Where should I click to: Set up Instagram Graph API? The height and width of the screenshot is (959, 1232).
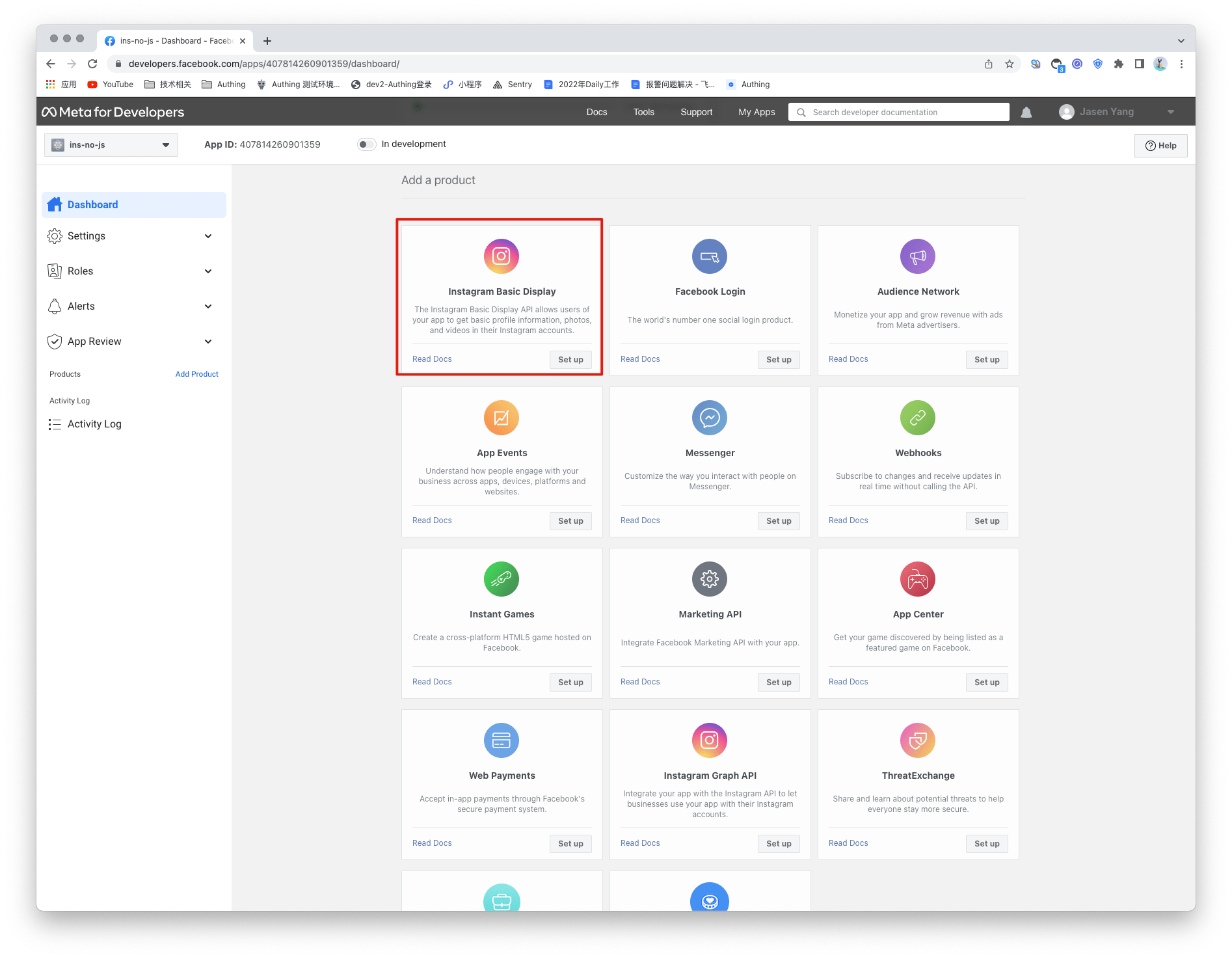pos(779,843)
